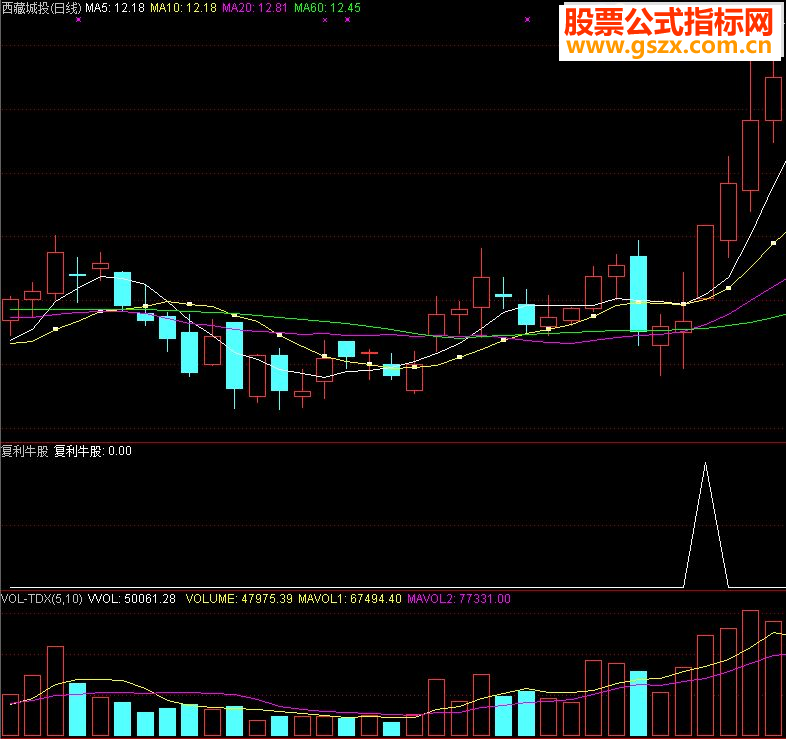The height and width of the screenshot is (739, 786).
Task: Select the VVOL: 50061.28 value
Action: (132, 599)
